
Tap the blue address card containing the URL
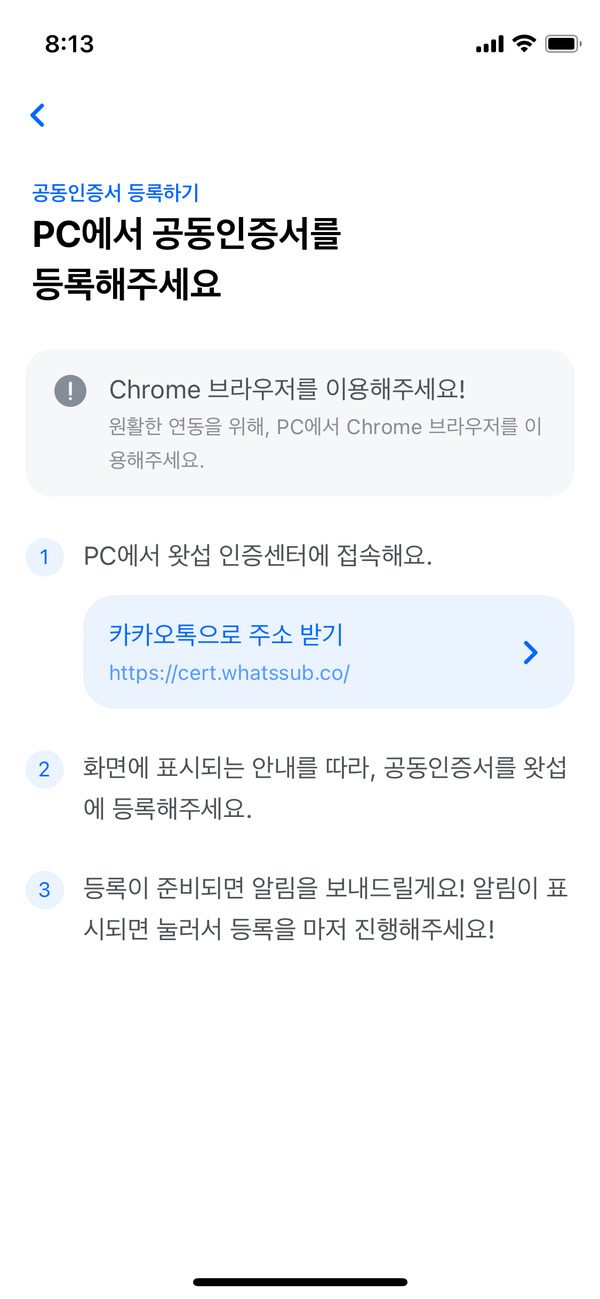pyautogui.click(x=330, y=651)
